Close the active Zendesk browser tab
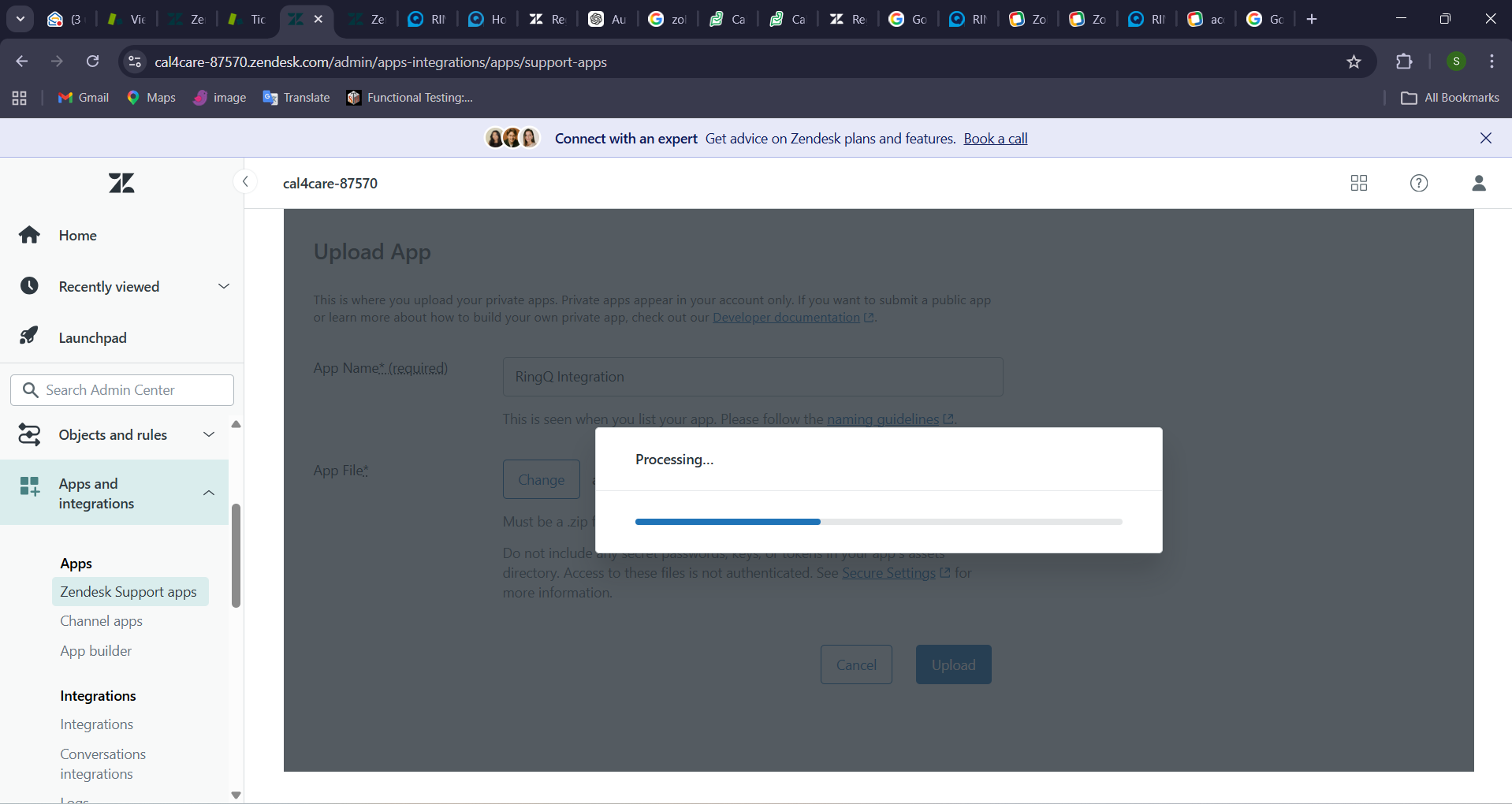 318,19
